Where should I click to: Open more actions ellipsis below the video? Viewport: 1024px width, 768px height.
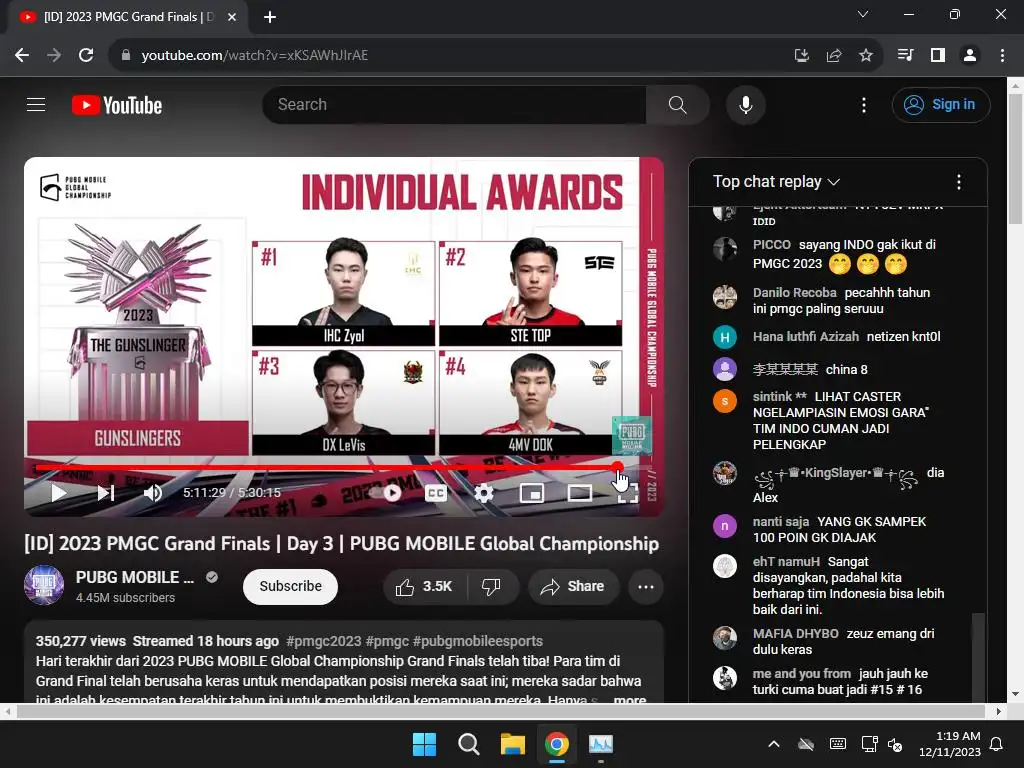646,586
